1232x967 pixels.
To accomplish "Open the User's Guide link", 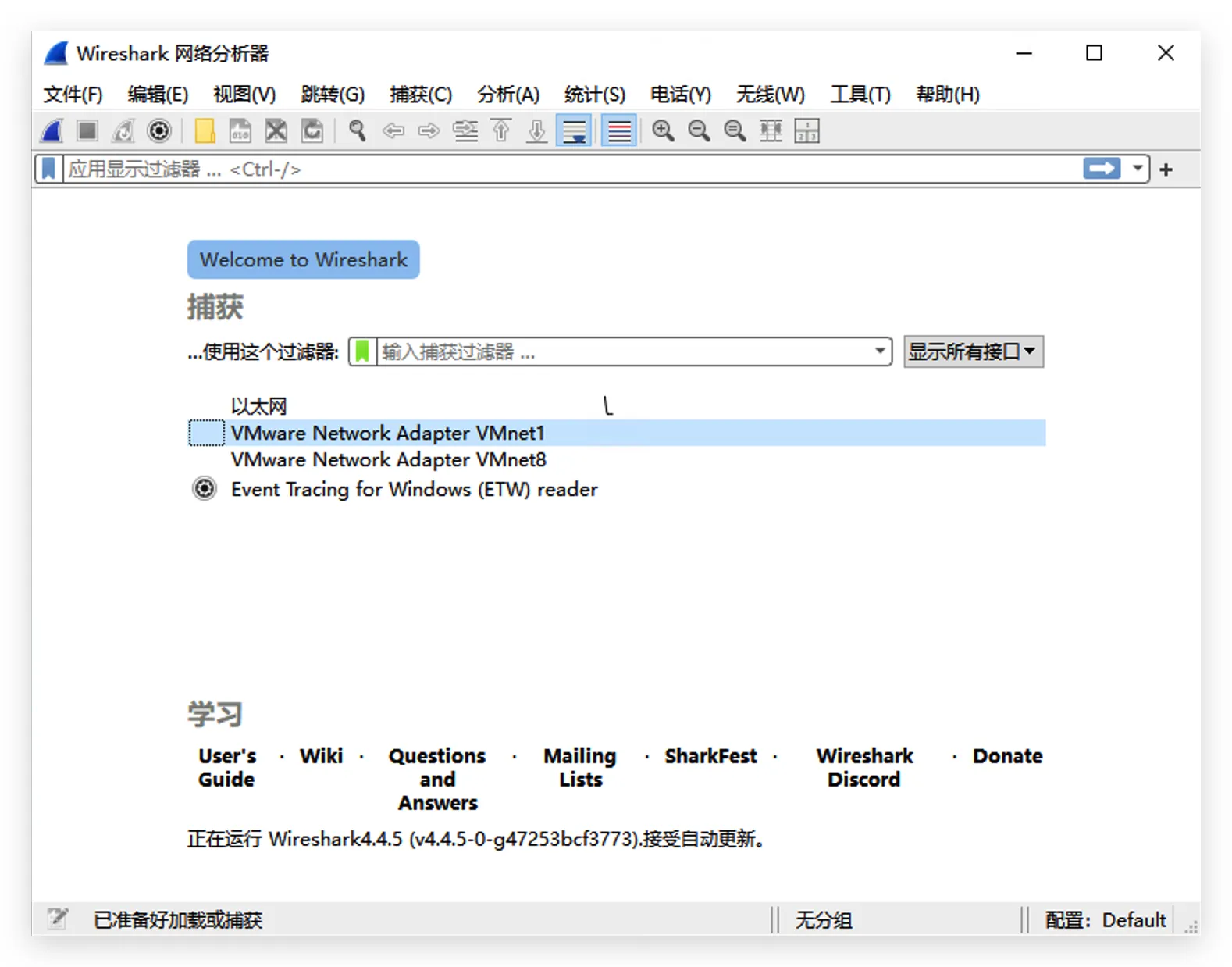I will [226, 768].
